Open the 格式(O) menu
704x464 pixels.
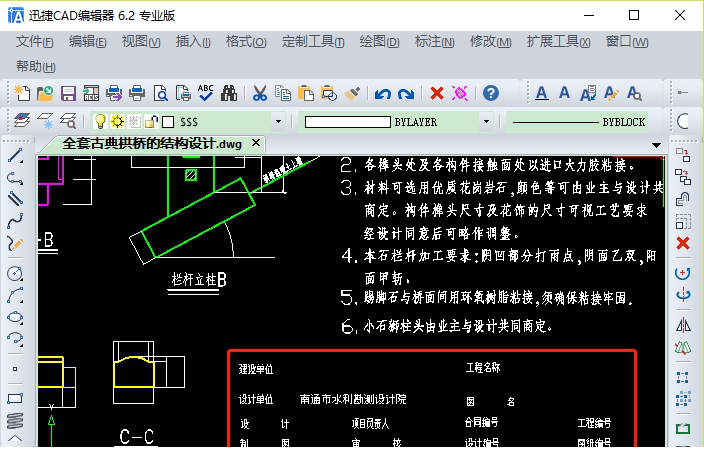coord(246,42)
